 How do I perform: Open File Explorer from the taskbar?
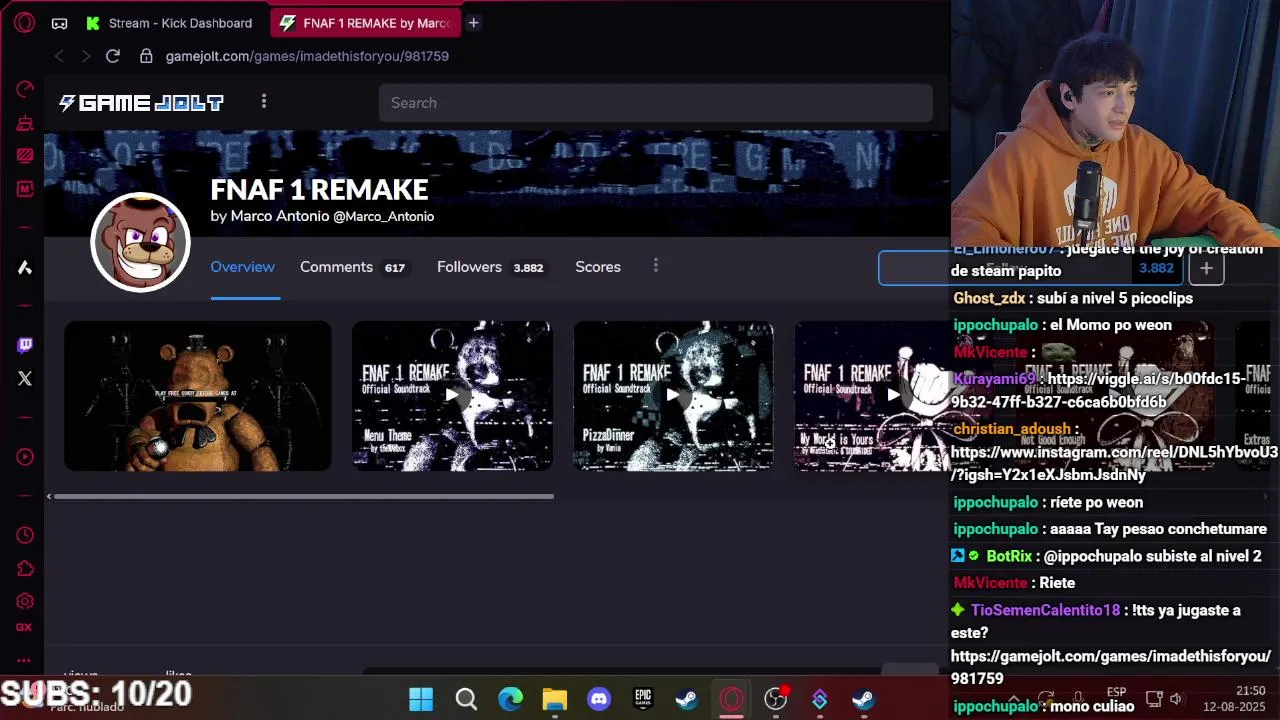[555, 699]
